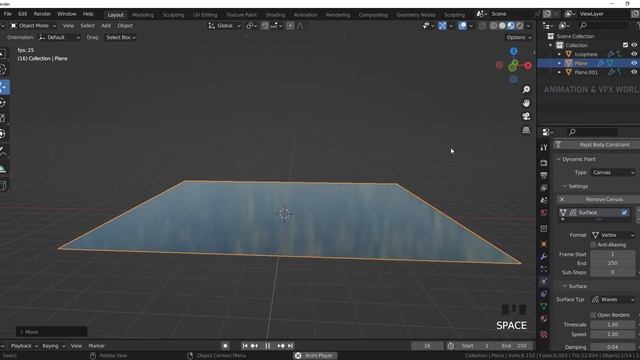Switch to wireframe viewport shading

(493, 26)
